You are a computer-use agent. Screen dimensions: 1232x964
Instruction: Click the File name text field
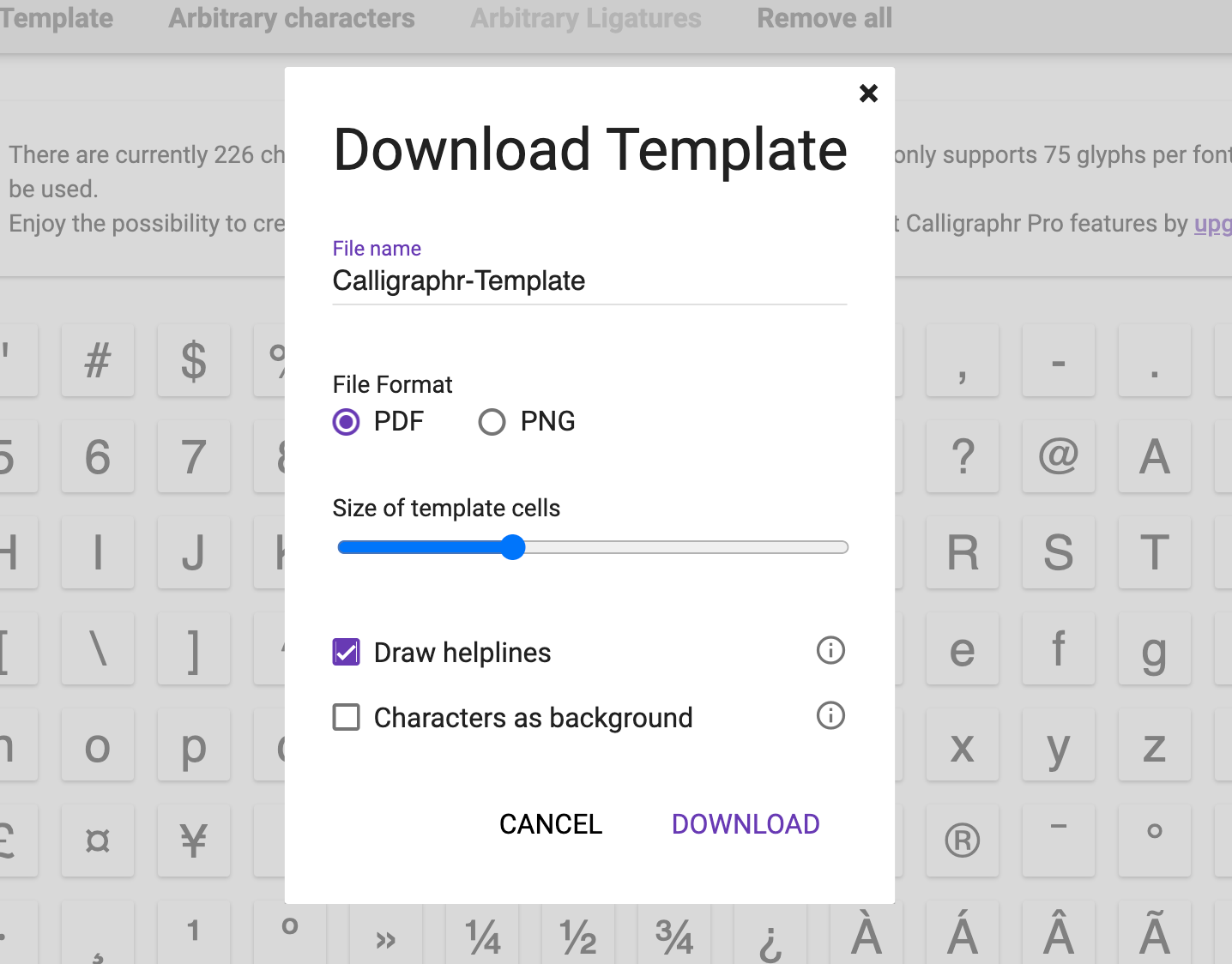tap(589, 281)
